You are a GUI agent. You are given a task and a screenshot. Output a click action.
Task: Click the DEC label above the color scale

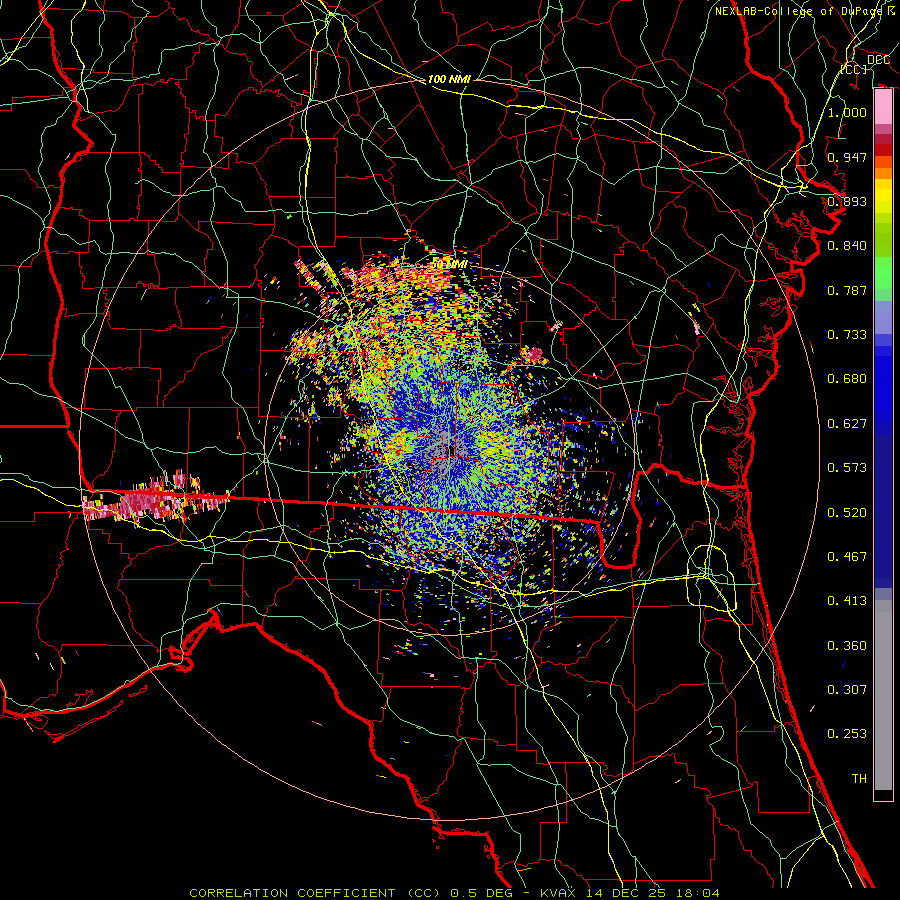(x=878, y=60)
